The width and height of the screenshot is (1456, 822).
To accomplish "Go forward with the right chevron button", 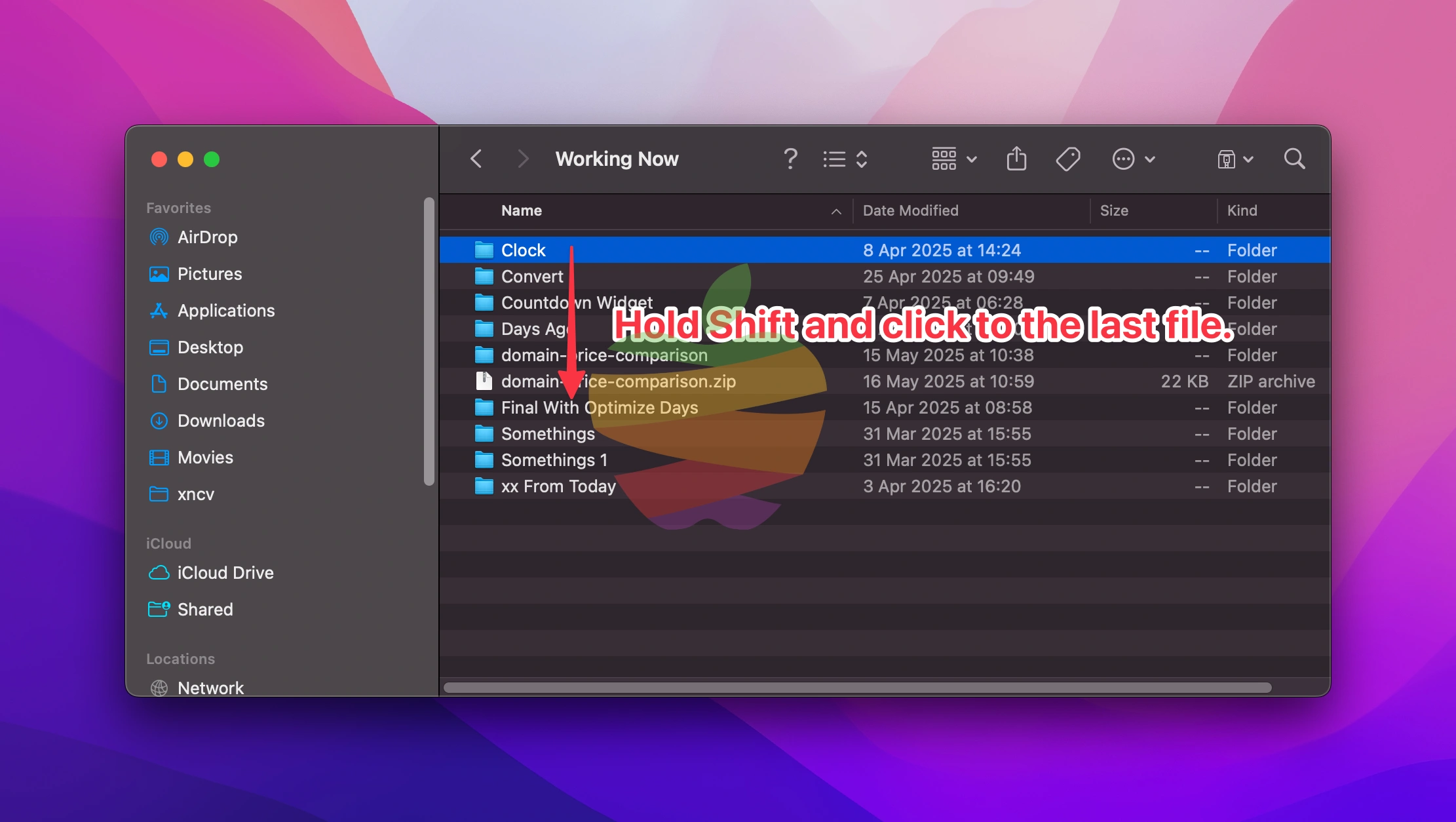I will pos(522,159).
